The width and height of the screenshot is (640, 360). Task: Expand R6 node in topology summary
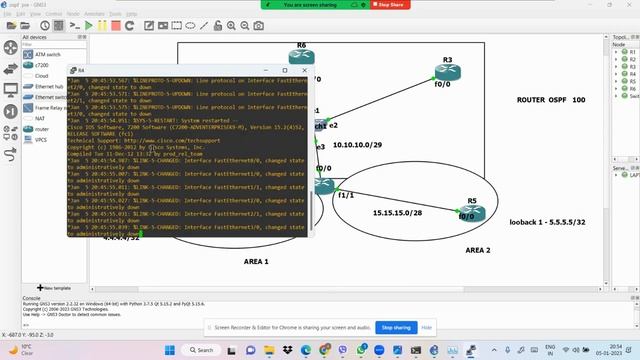click(616, 89)
